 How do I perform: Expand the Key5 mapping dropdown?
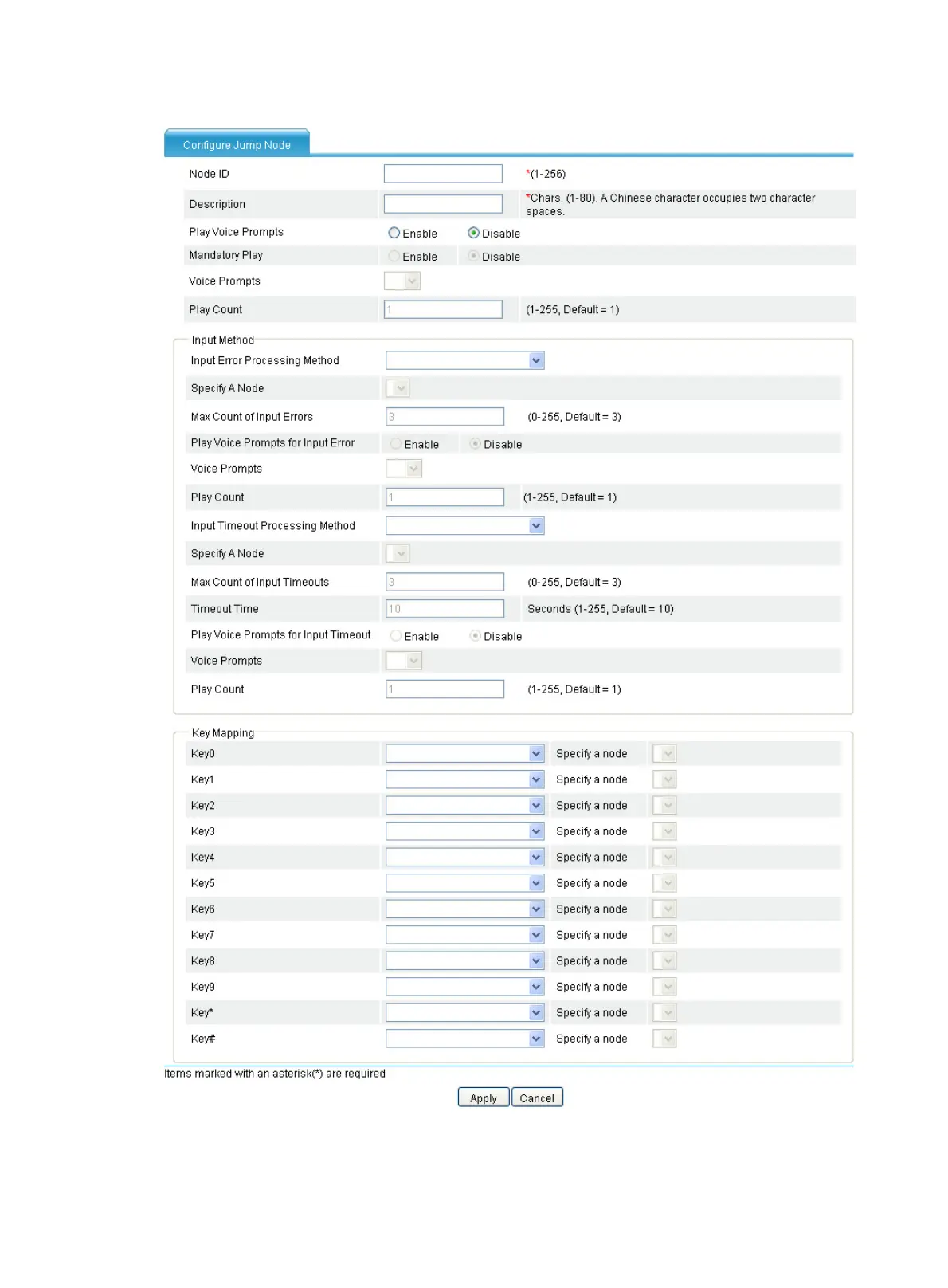(x=464, y=883)
